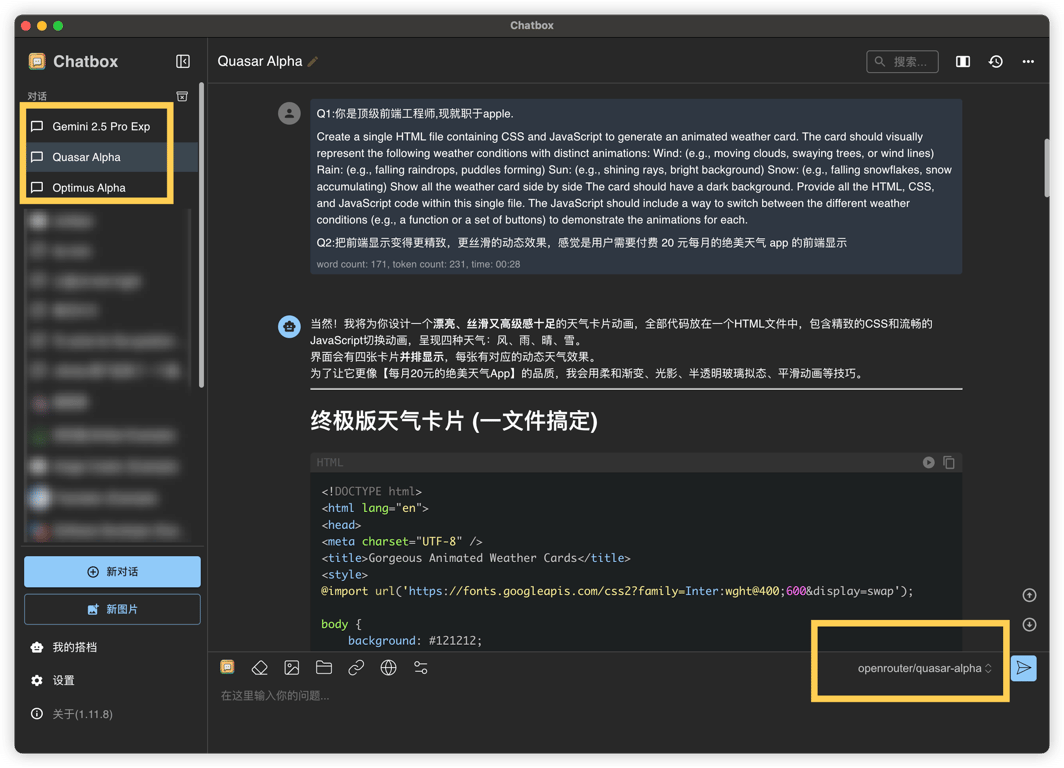Focus the 搜索 search field
This screenshot has height=768, width=1064.
pyautogui.click(x=902, y=62)
